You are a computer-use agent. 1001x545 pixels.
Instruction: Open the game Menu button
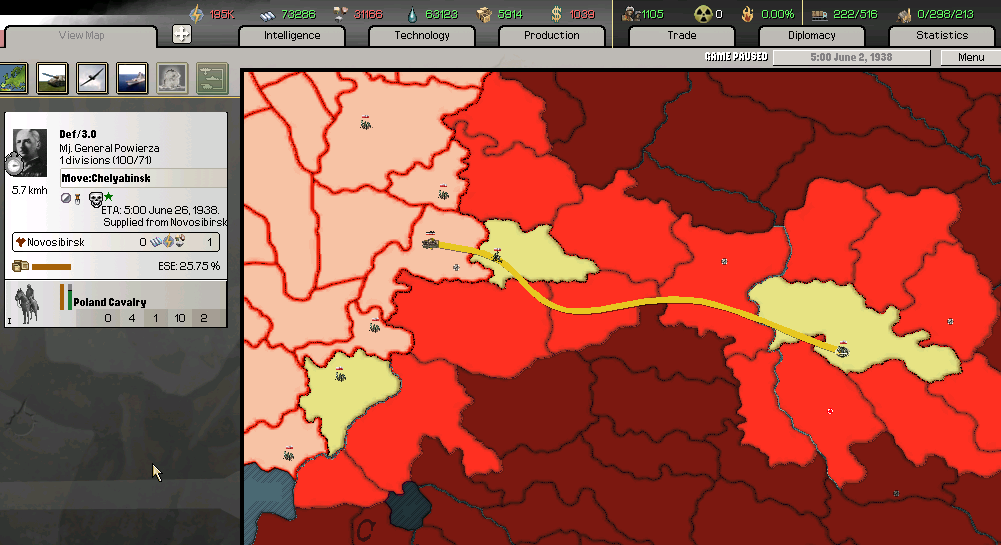pyautogui.click(x=970, y=57)
